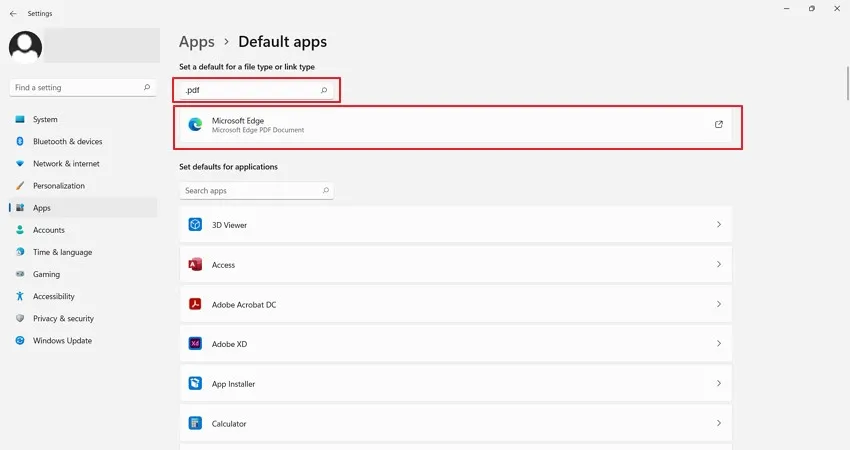Click the Calculator app icon
The width and height of the screenshot is (850, 450).
[x=196, y=423]
